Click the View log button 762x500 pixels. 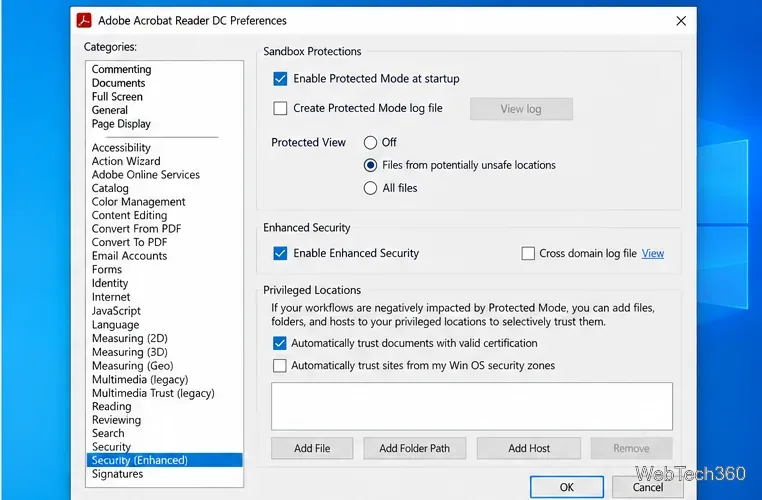click(x=521, y=109)
